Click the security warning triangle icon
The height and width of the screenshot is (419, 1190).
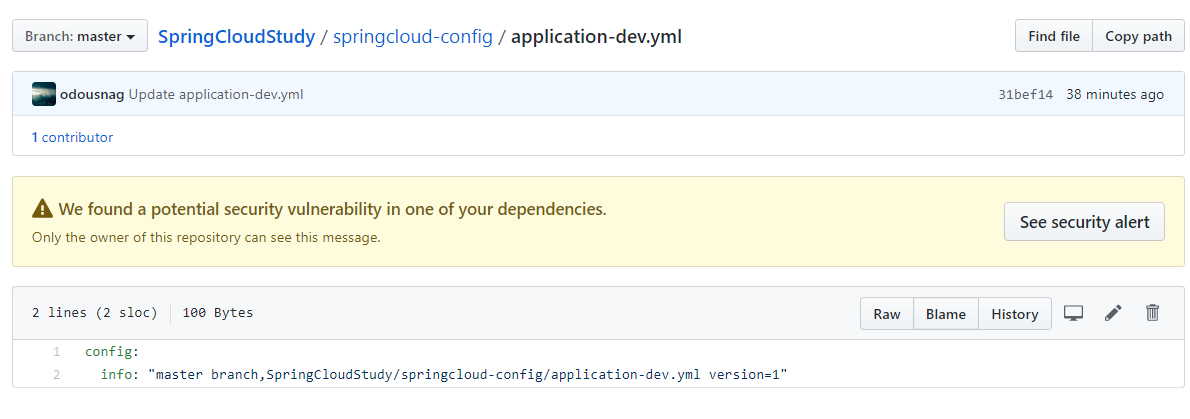tap(42, 209)
